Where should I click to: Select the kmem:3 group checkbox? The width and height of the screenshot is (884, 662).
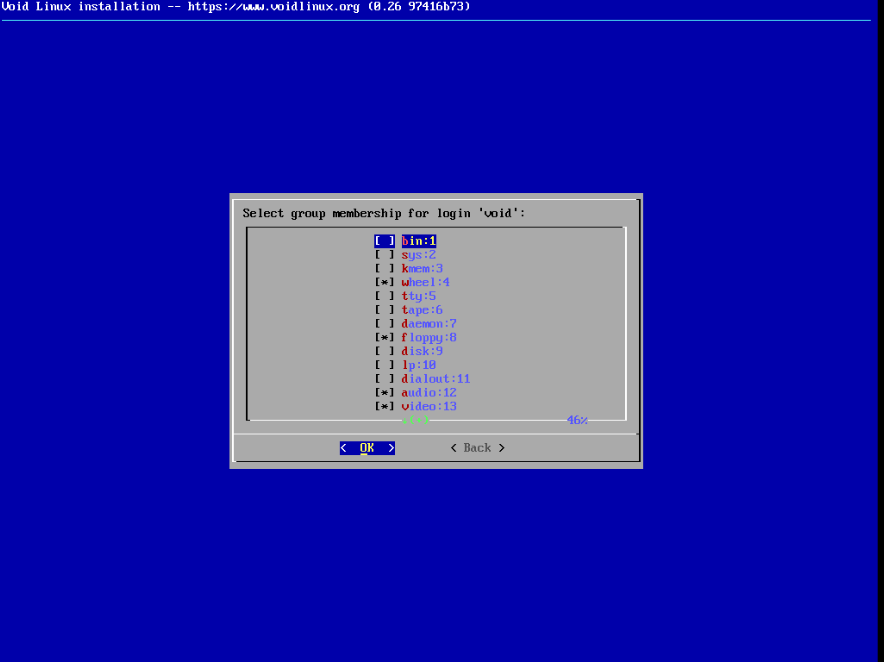point(384,268)
